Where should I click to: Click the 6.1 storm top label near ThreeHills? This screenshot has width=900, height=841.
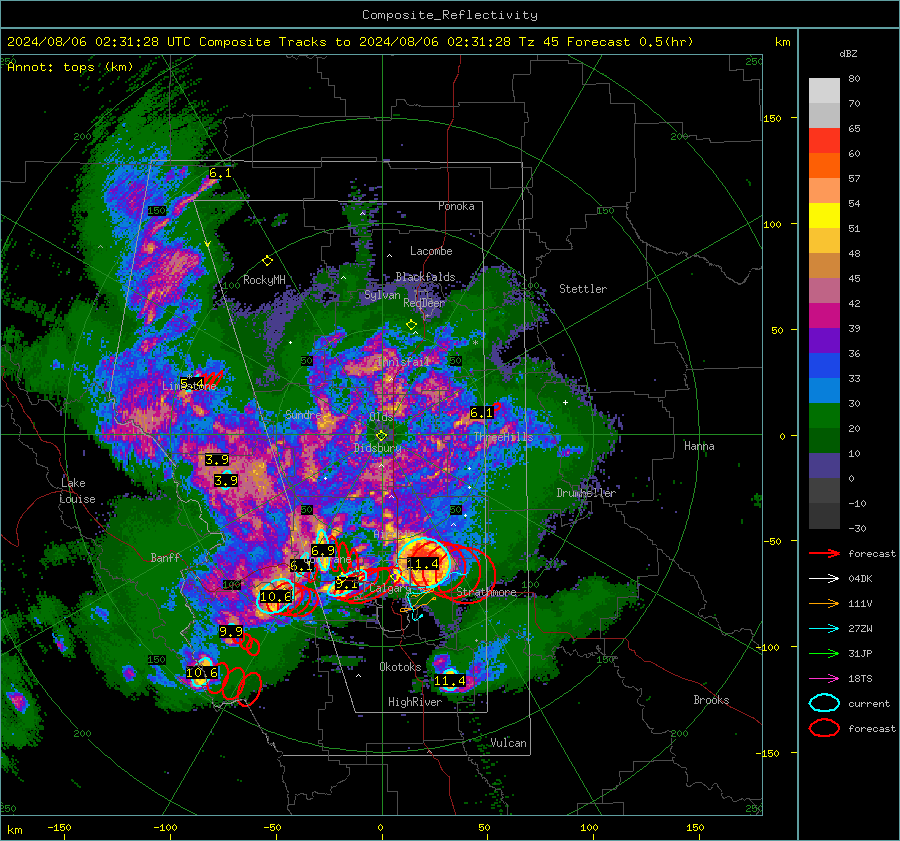click(481, 413)
